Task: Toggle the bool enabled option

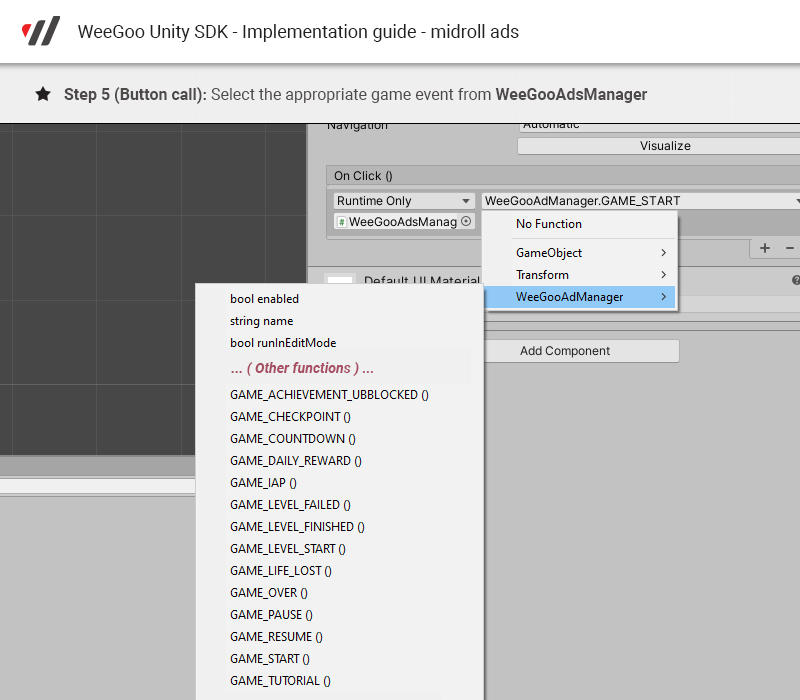Action: (264, 299)
